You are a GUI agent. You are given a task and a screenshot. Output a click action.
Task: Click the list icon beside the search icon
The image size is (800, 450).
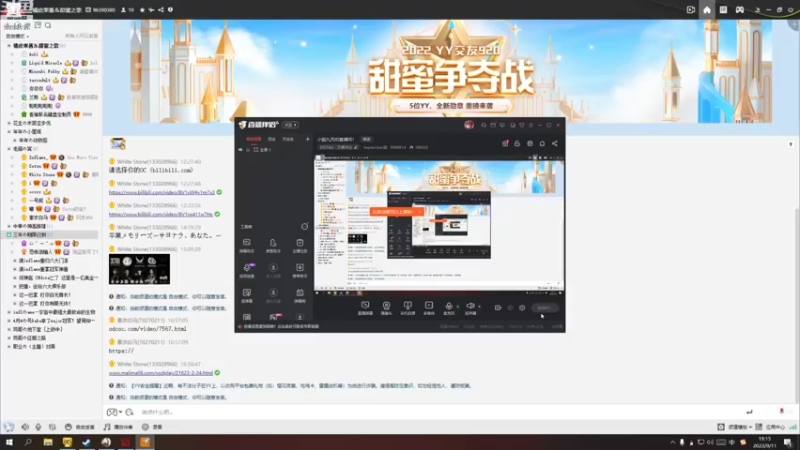point(38,25)
